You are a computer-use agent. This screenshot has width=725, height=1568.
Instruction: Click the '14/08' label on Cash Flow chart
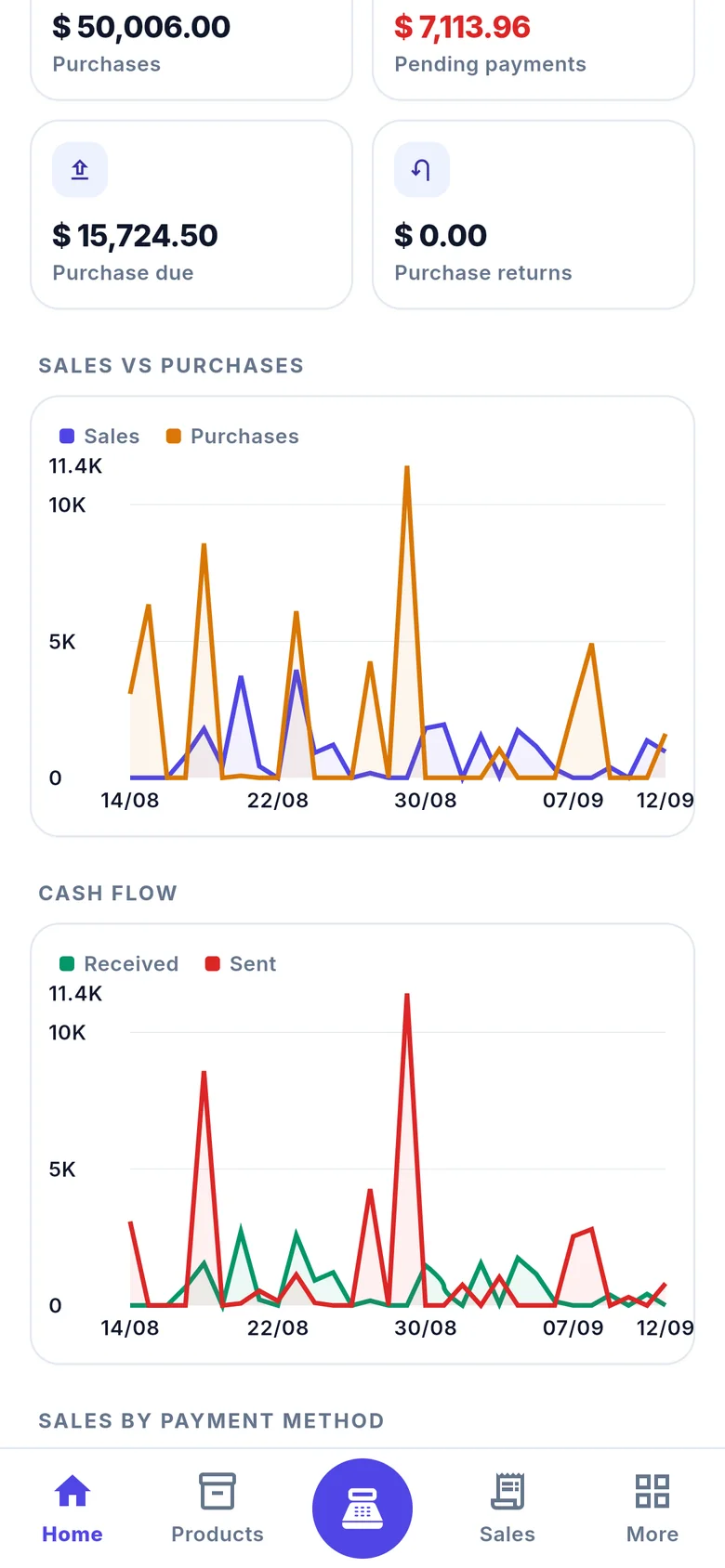coord(130,1328)
